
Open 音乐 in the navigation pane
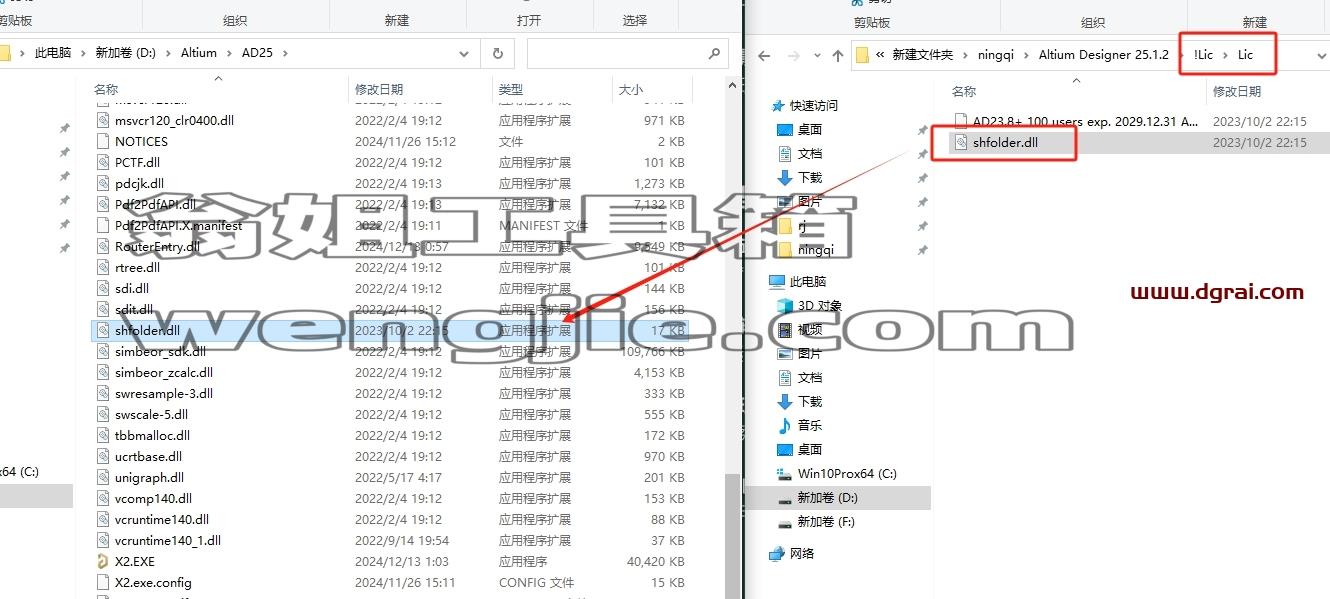tap(809, 425)
